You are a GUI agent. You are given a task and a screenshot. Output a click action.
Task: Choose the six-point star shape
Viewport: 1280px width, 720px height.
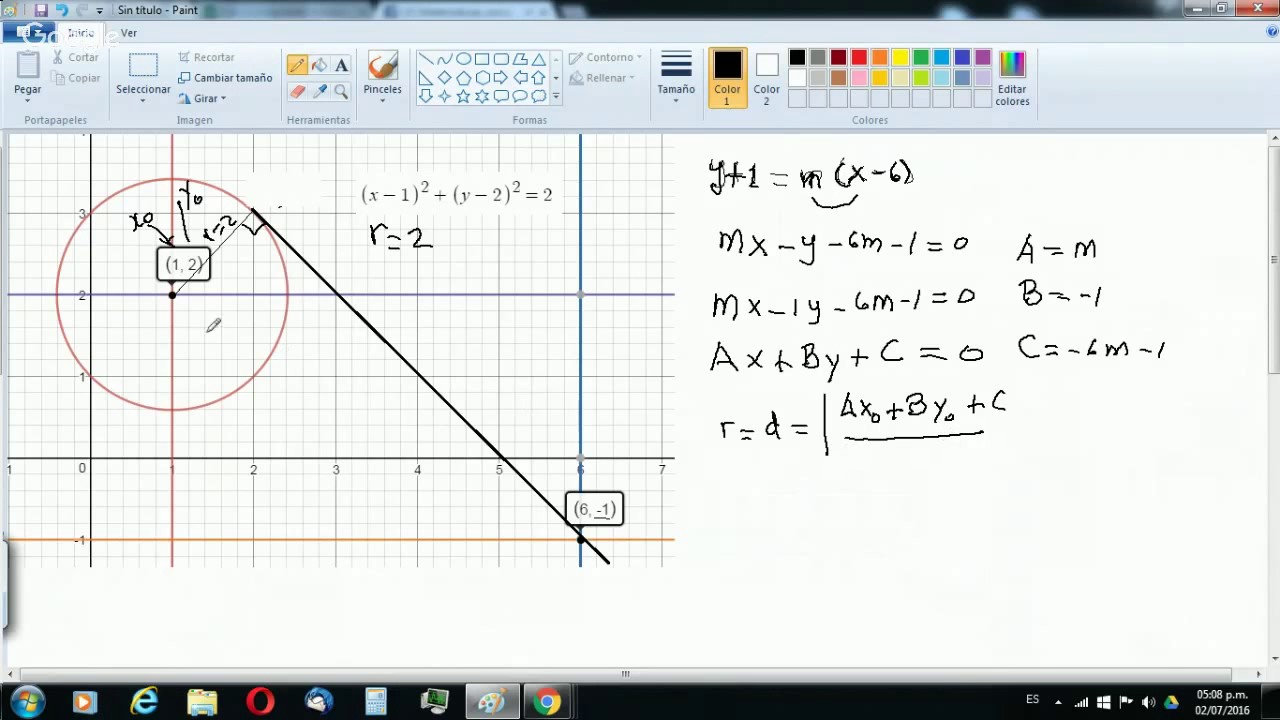[482, 97]
